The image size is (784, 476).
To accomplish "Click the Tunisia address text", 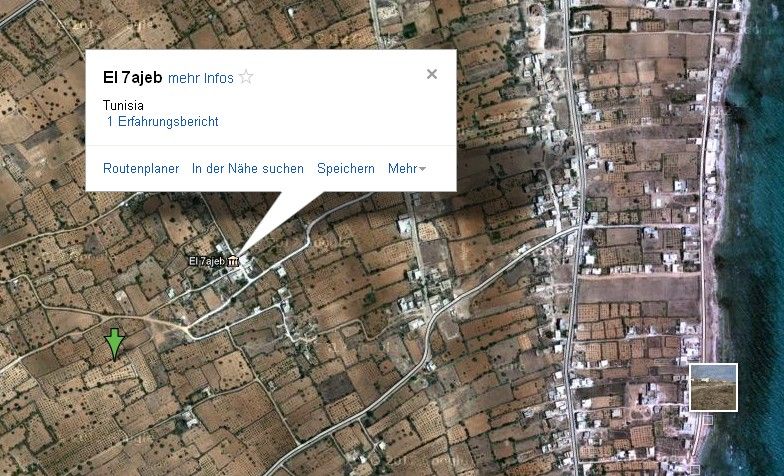I will click(x=123, y=106).
